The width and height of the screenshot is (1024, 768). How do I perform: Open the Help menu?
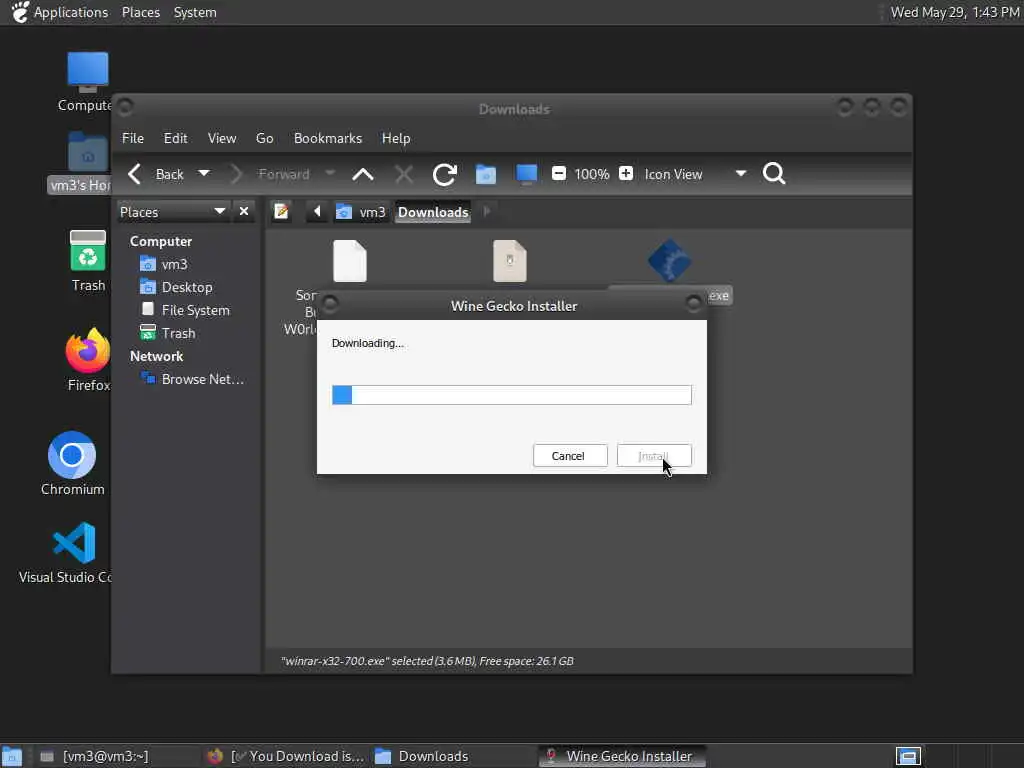(x=396, y=138)
